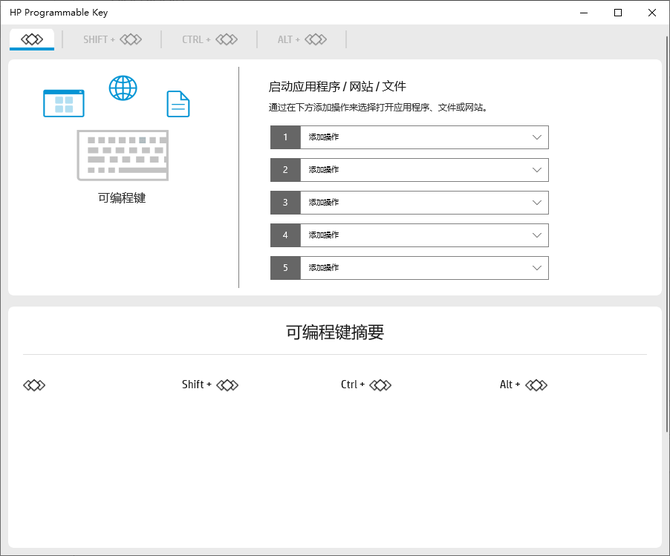Viewport: 670px width, 556px height.
Task: Select the plain programmable key tab
Action: (32, 39)
